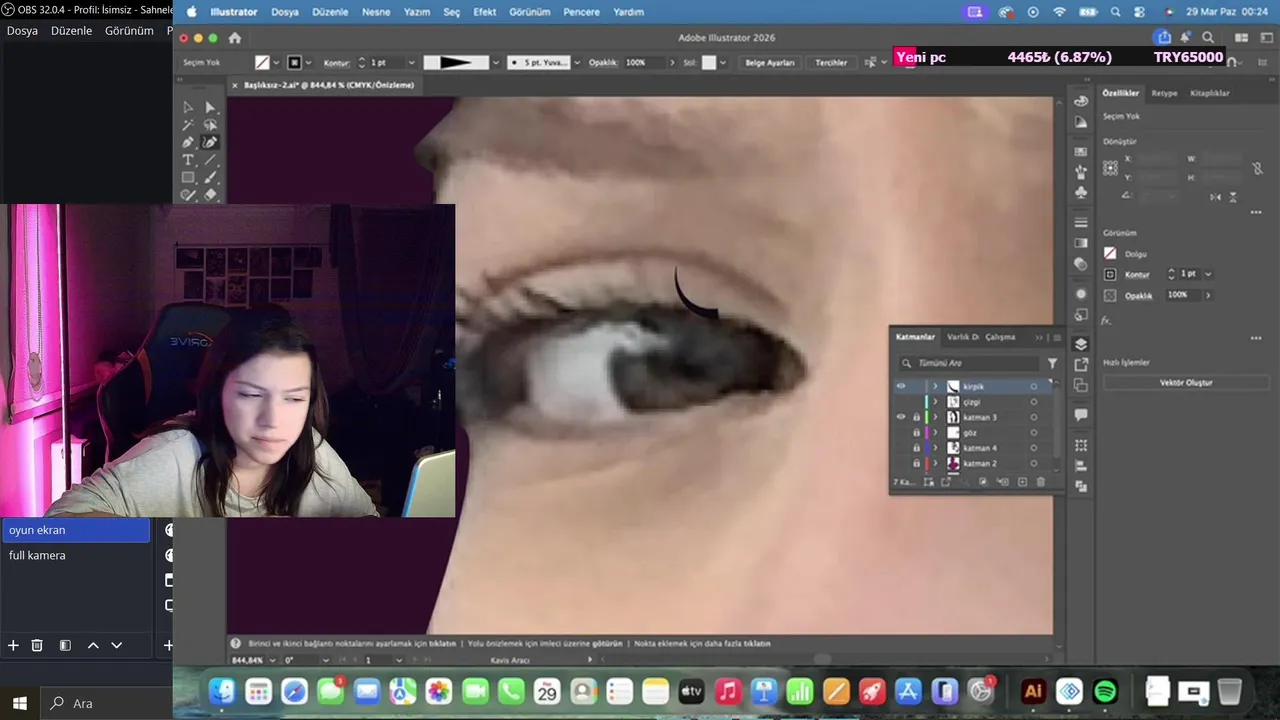Open variable width profile dropdown
The image size is (1280, 720).
click(496, 62)
